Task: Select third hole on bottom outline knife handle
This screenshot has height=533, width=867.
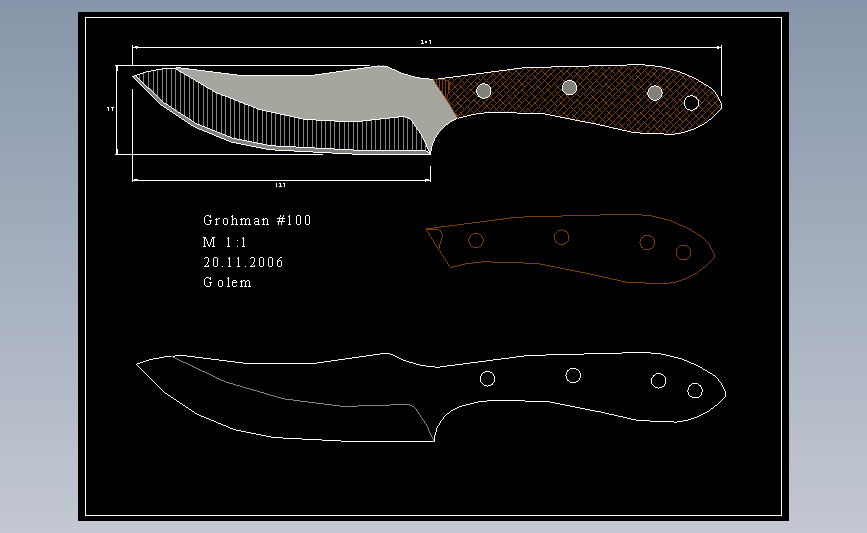Action: pyautogui.click(x=658, y=381)
